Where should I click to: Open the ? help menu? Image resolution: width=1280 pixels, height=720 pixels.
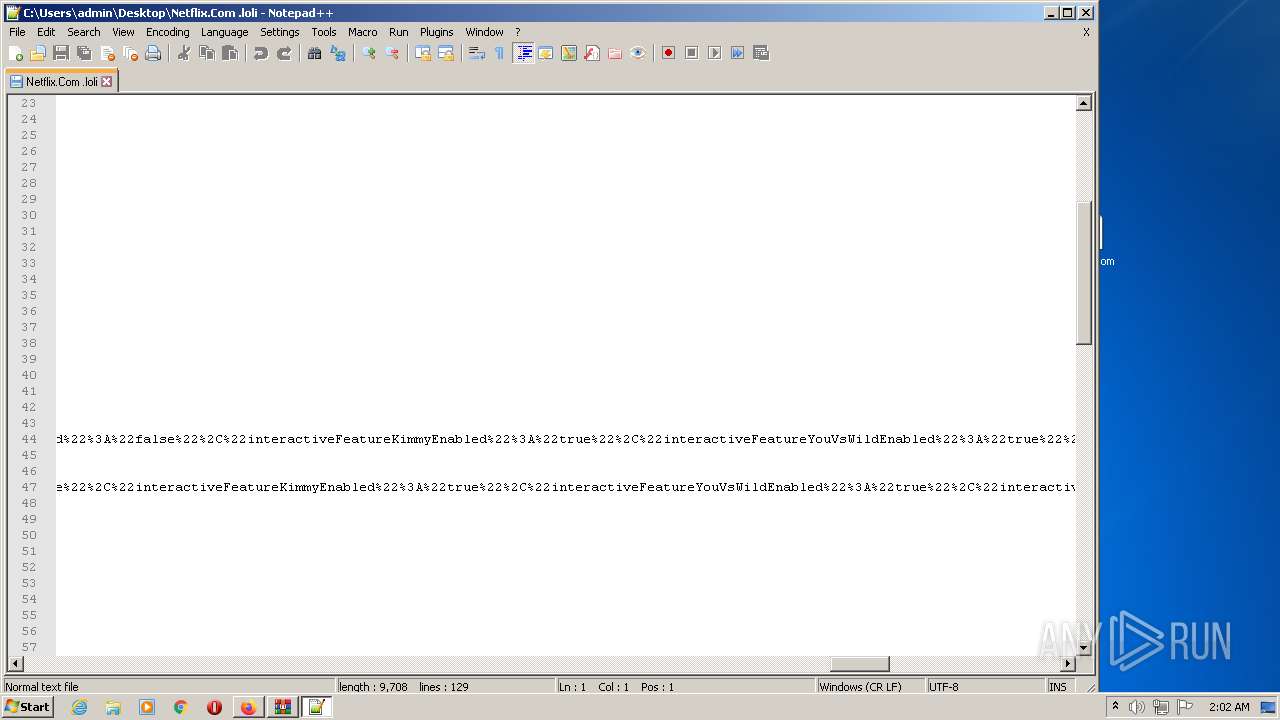point(518,32)
